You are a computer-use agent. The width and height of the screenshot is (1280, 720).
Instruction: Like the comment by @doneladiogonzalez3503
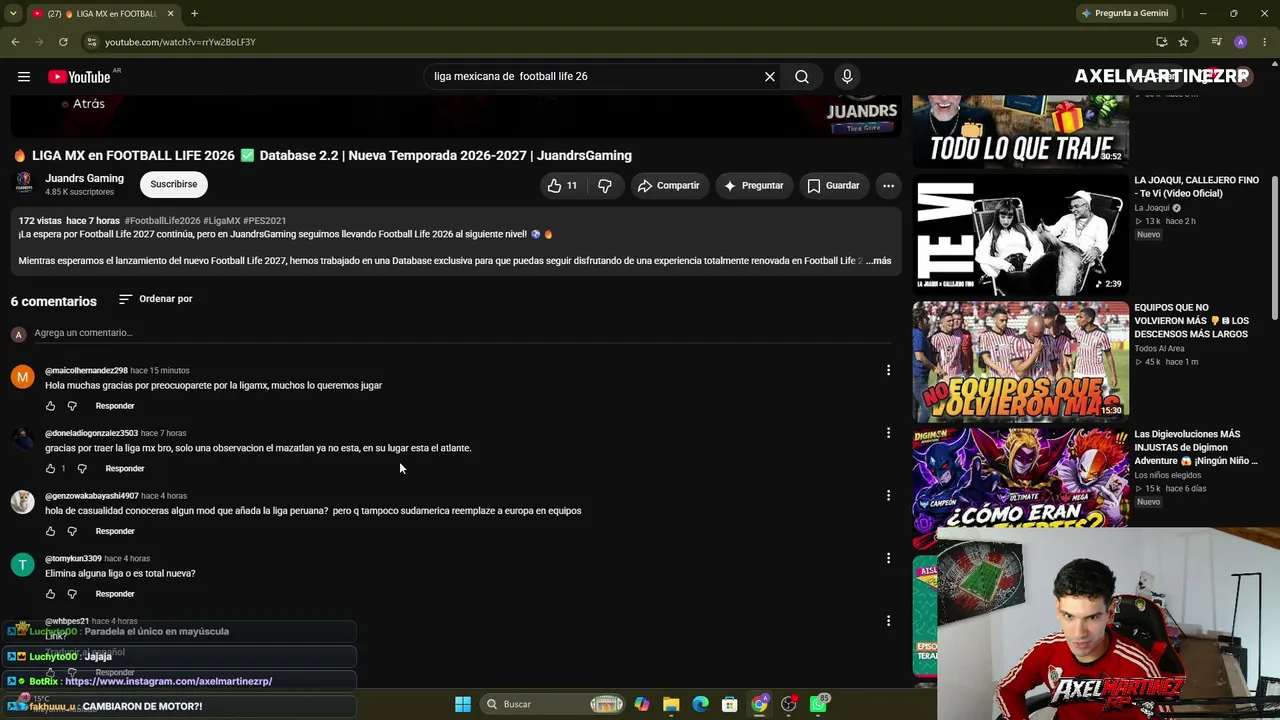coord(50,469)
